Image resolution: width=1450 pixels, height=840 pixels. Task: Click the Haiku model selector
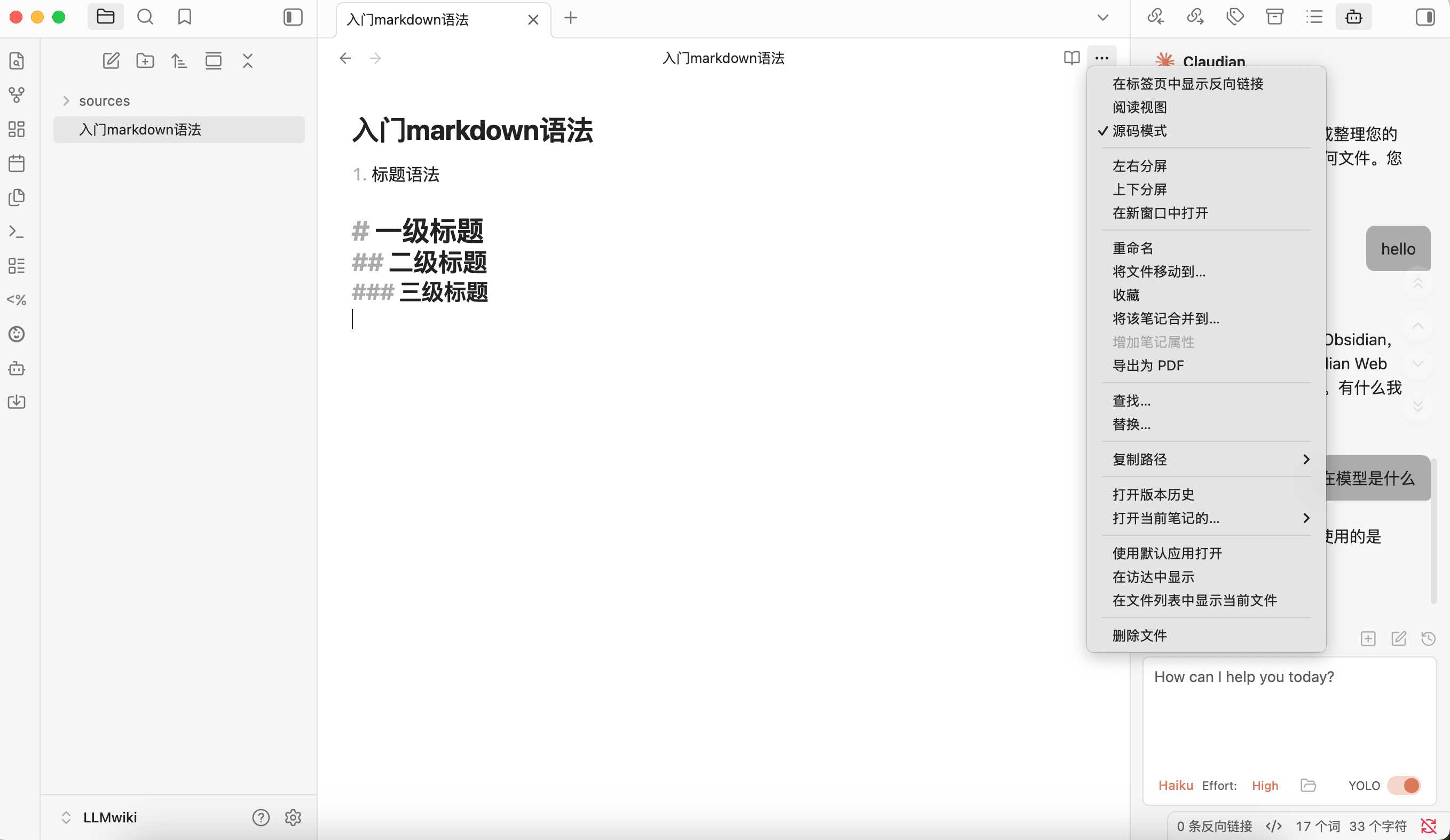tap(1175, 786)
